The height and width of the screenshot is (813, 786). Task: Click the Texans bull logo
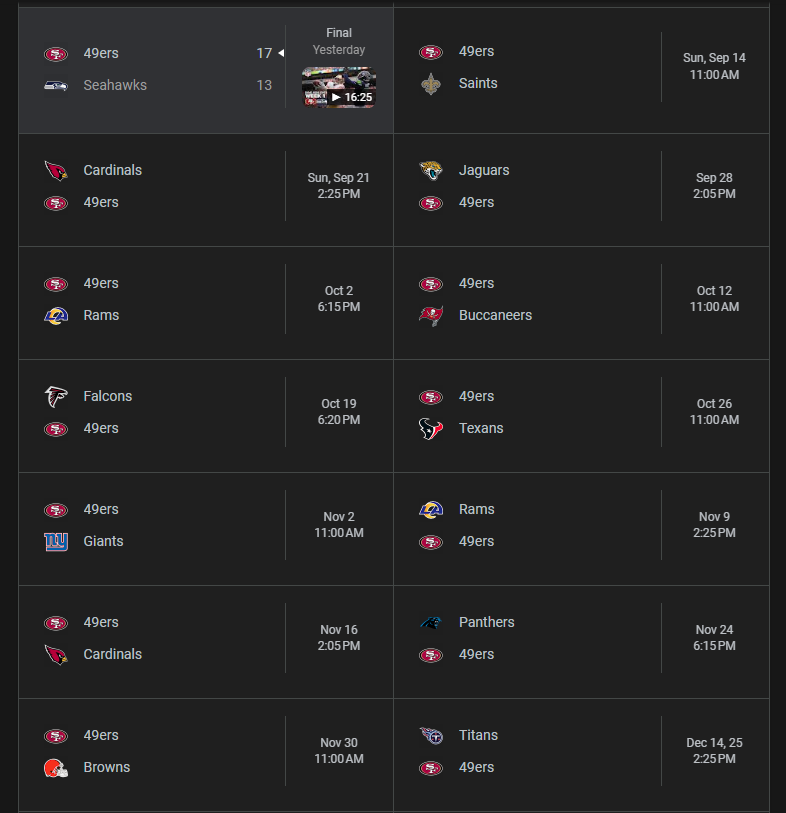click(x=431, y=429)
